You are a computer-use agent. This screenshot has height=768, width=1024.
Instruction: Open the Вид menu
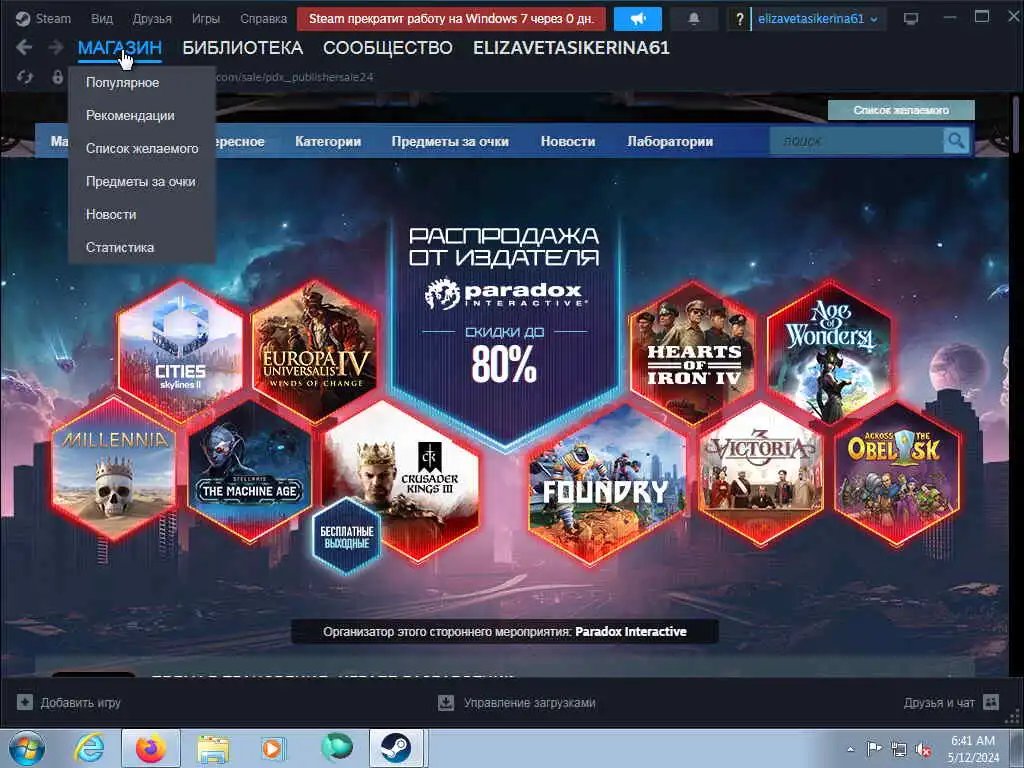point(102,18)
